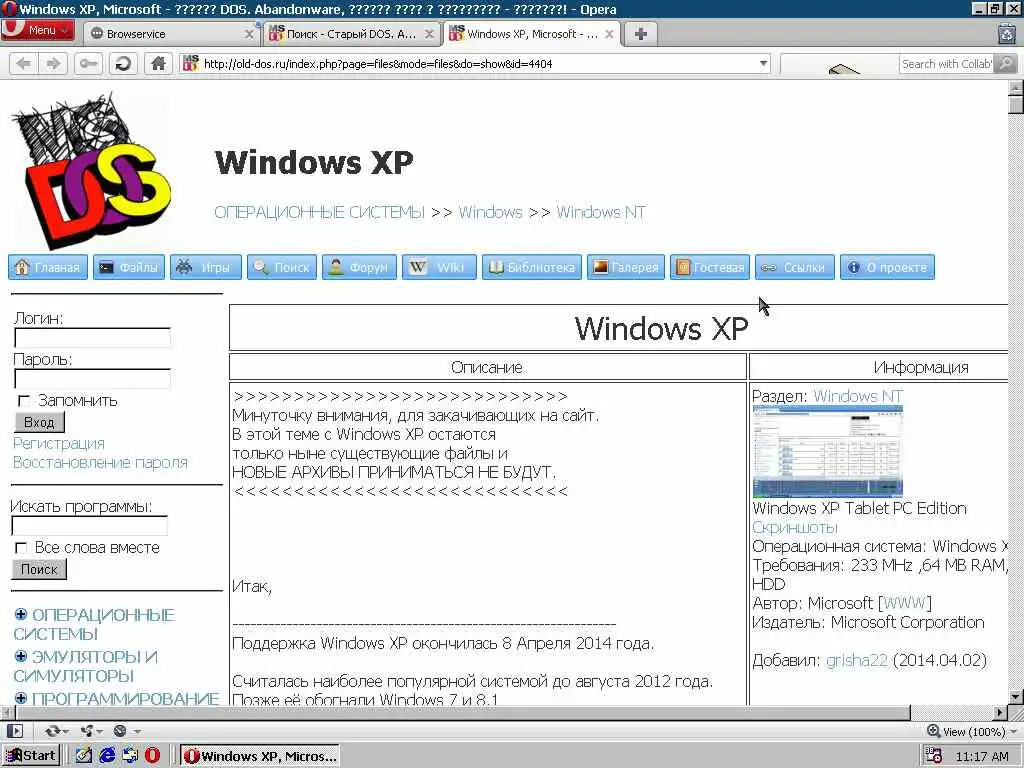1024x768 pixels.
Task: Launch Internet Explorer from quick launch
Action: (x=107, y=756)
